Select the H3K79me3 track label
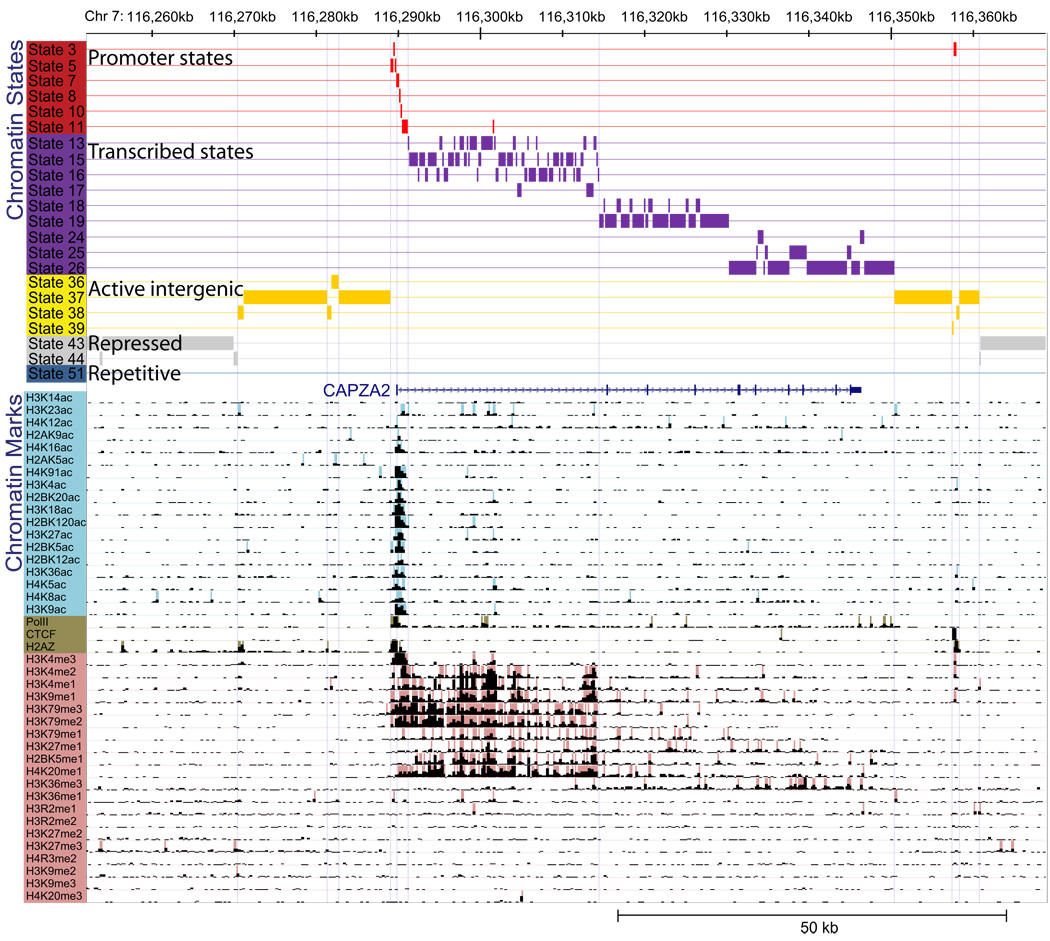Screen dimensions: 1050x941 54,709
